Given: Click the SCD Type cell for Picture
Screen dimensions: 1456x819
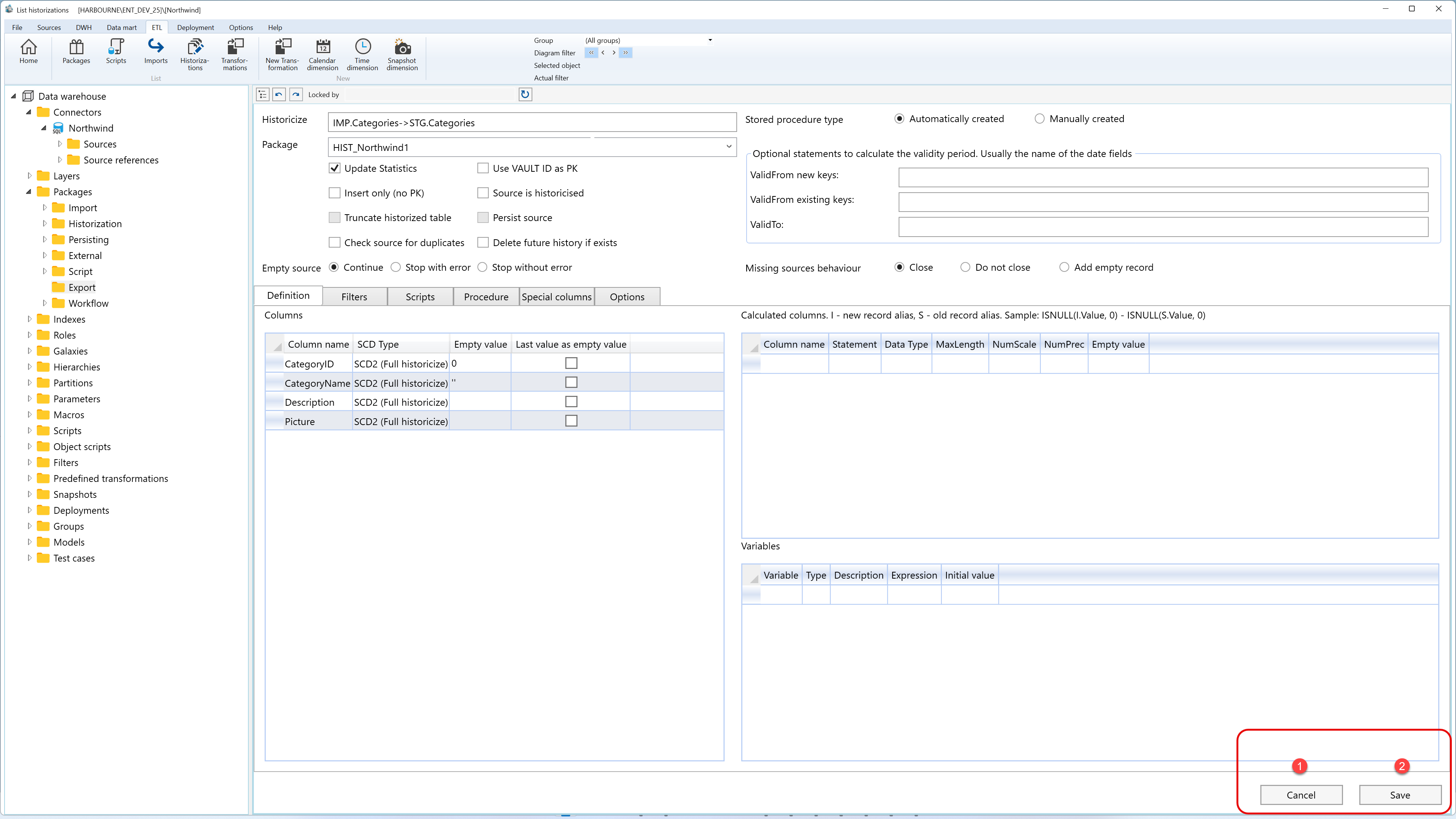Looking at the screenshot, I should tap(401, 421).
